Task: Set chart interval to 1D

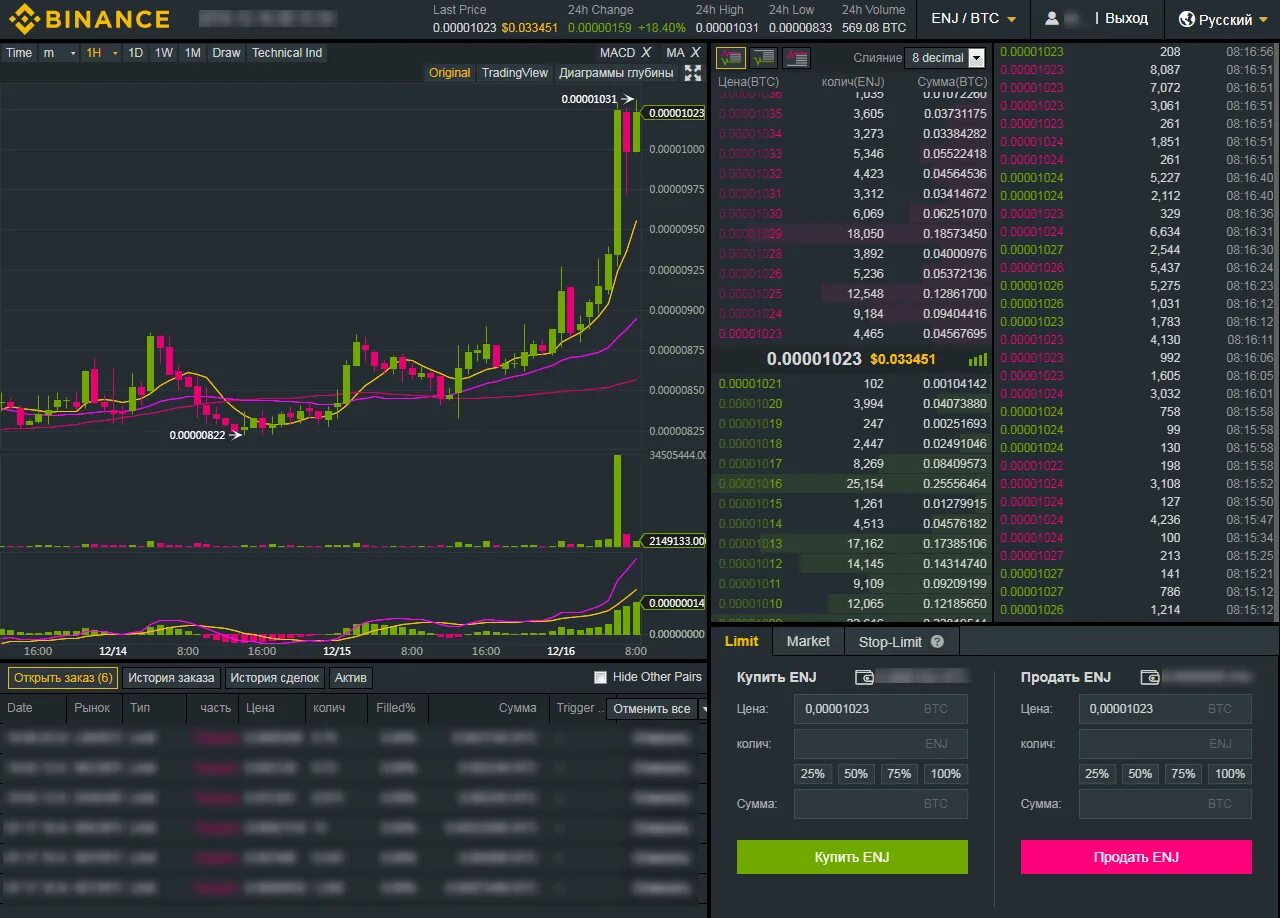Action: coord(135,53)
